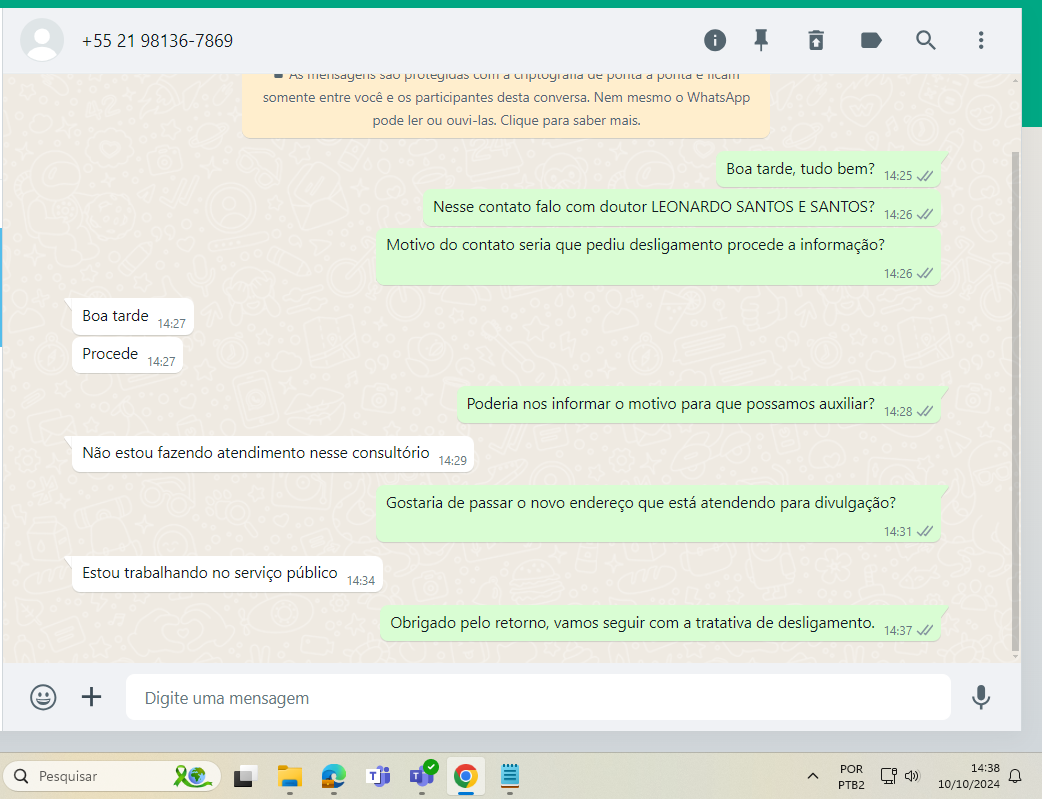Screen dimensions: 1042x799
Task: Start voice recording with microphone icon
Action: click(x=981, y=697)
